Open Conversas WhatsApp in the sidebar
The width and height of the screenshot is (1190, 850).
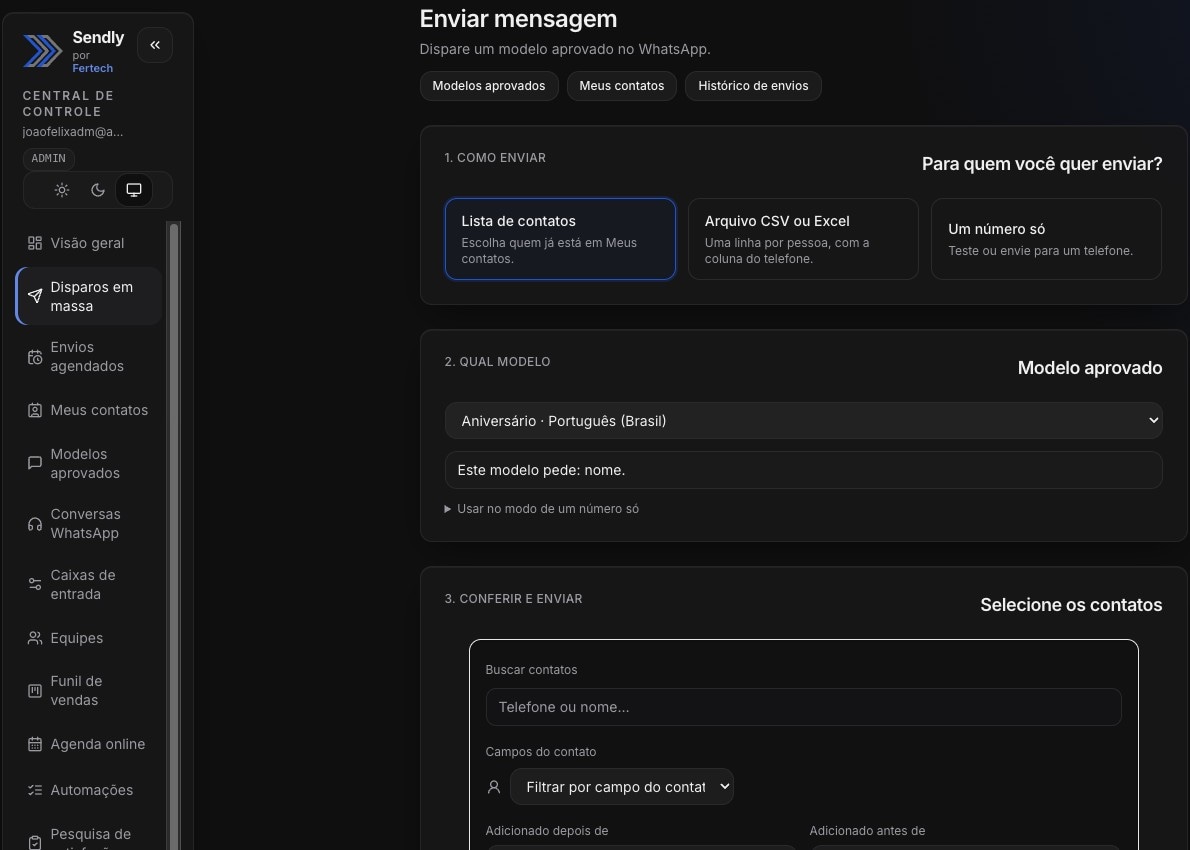coord(89,524)
